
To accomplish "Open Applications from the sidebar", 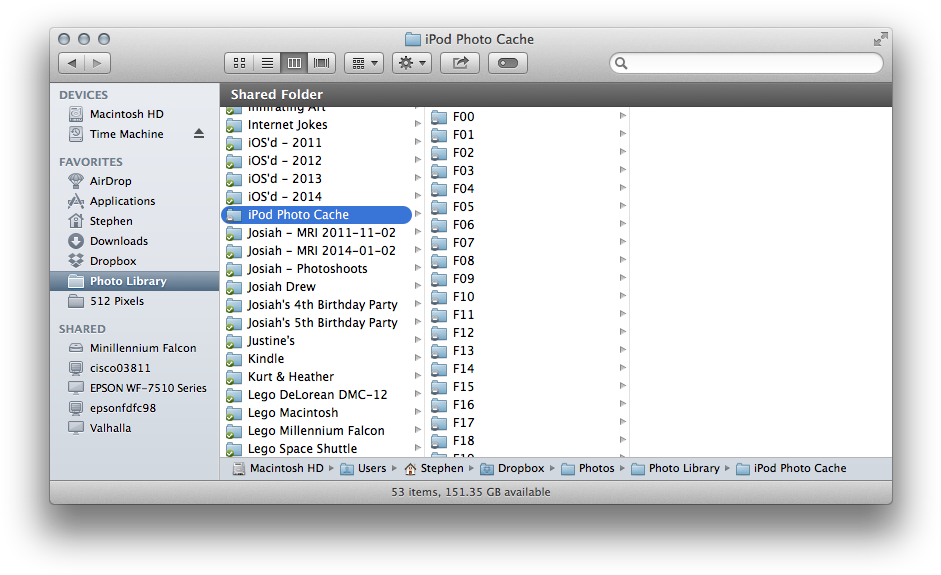I will pos(134,201).
